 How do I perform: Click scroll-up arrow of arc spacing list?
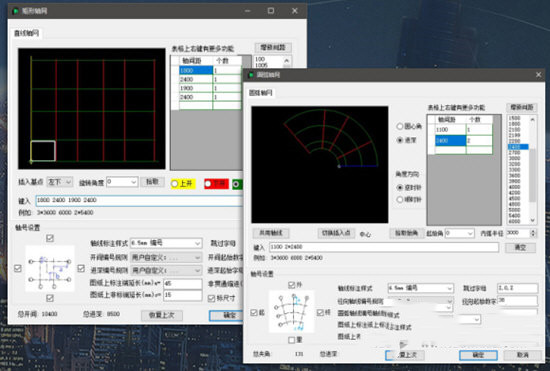532,119
